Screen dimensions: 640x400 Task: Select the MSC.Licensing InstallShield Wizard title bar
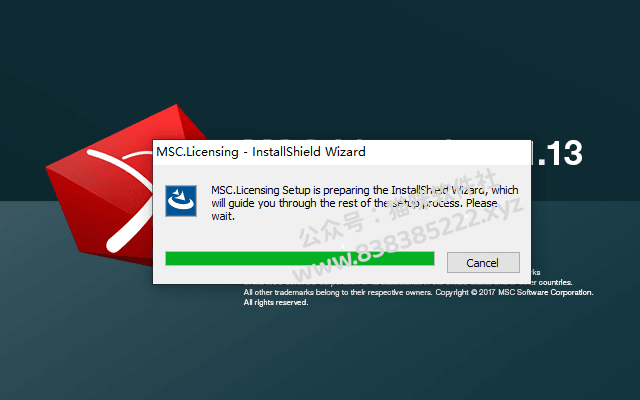[x=342, y=152]
